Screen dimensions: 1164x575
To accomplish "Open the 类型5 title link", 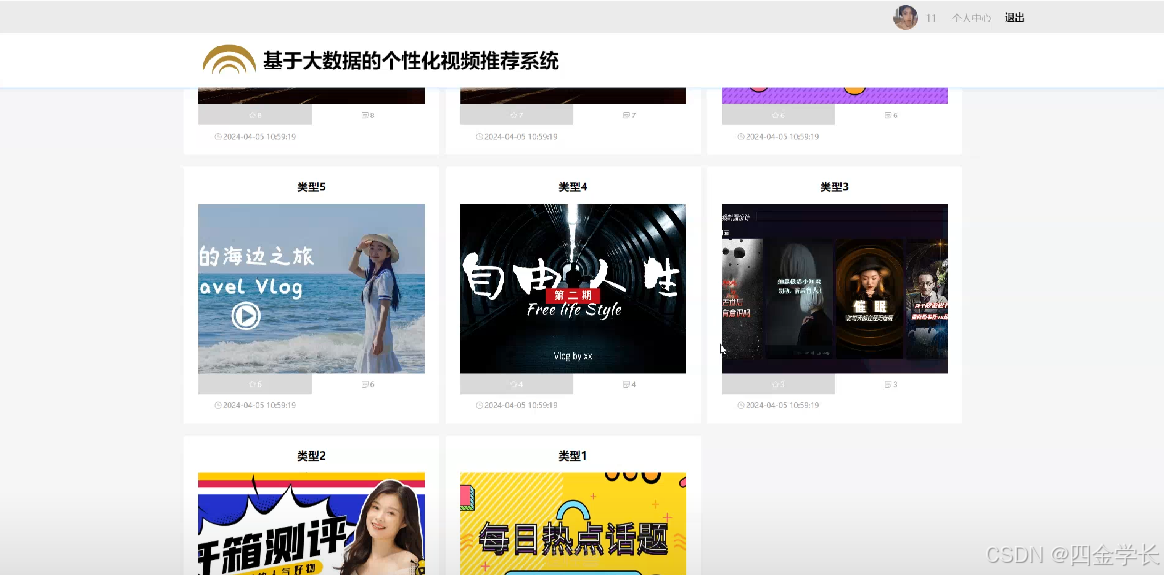I will pos(311,187).
